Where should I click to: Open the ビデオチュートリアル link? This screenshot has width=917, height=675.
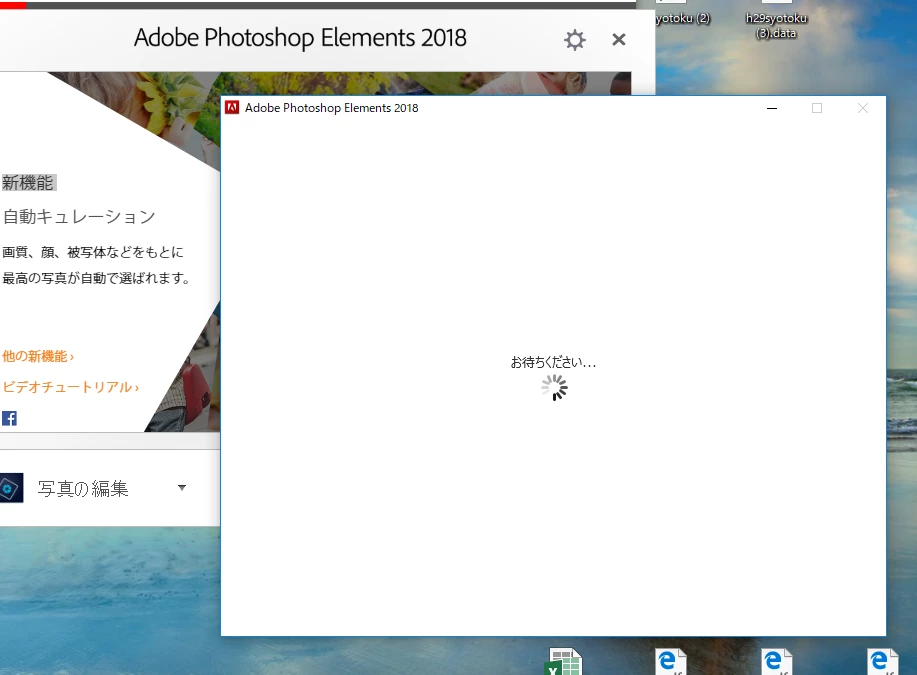[x=71, y=387]
